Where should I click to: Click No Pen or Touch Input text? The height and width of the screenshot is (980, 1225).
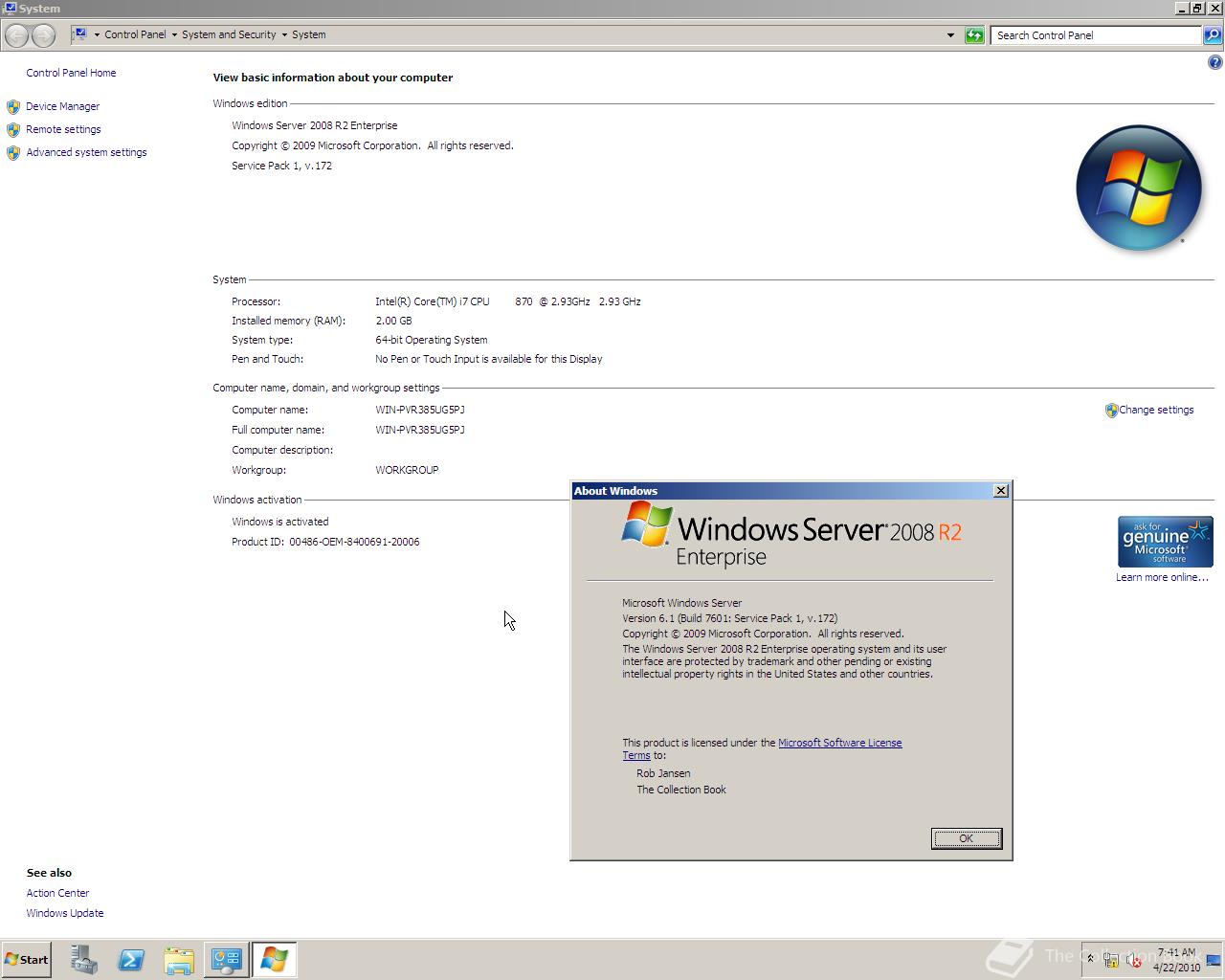488,359
